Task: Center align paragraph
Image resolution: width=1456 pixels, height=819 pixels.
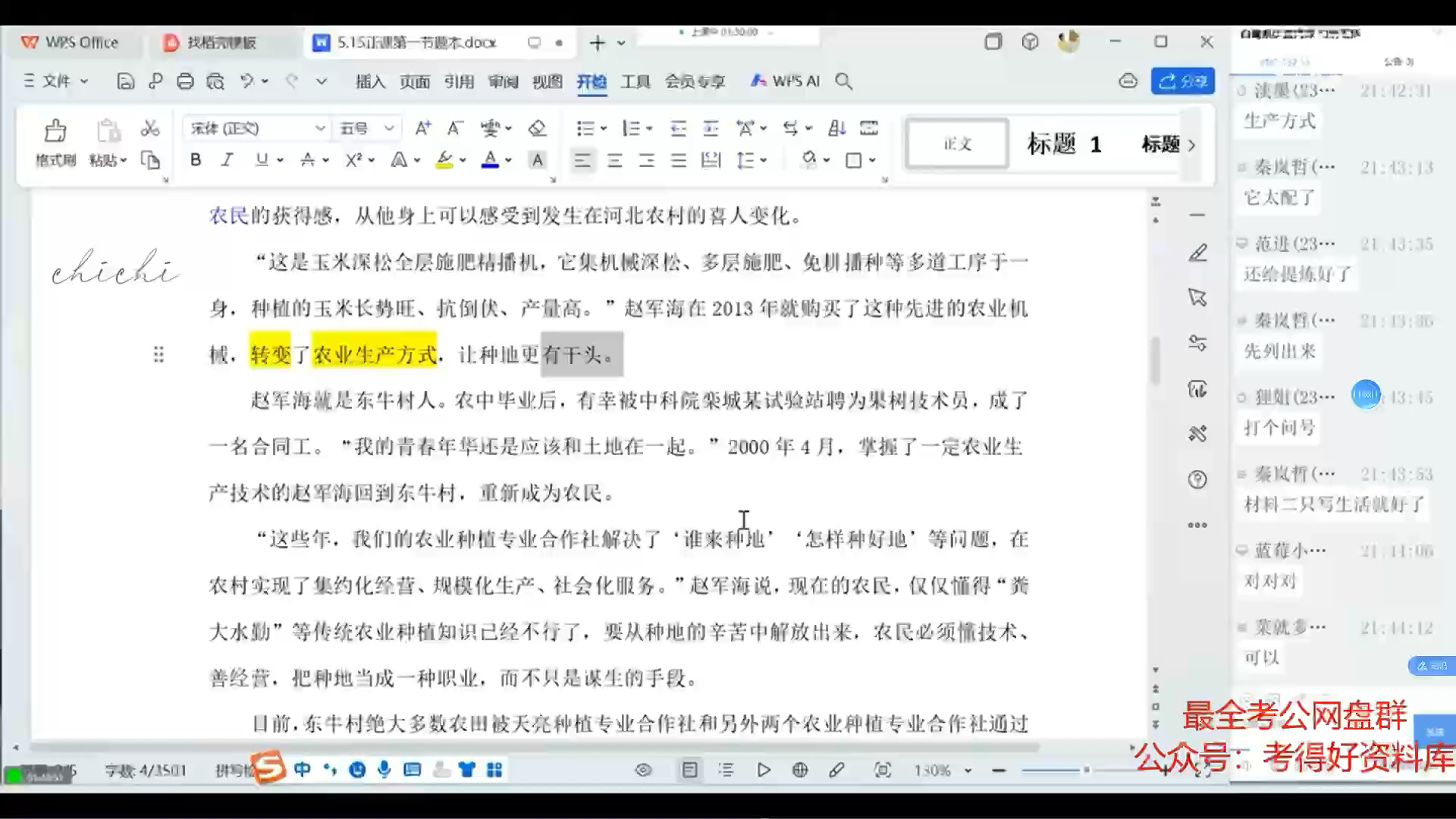Action: point(615,160)
